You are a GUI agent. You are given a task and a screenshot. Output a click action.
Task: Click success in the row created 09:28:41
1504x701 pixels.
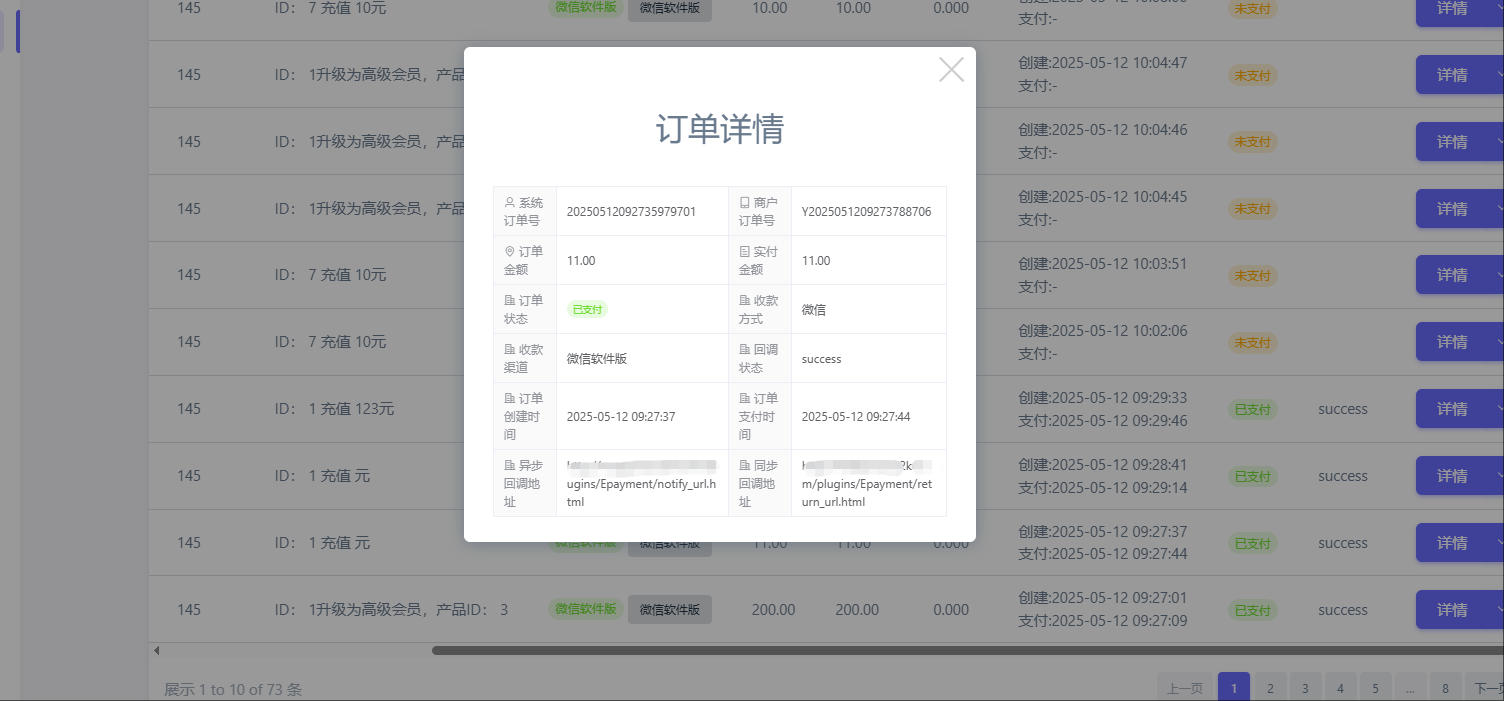click(1342, 476)
